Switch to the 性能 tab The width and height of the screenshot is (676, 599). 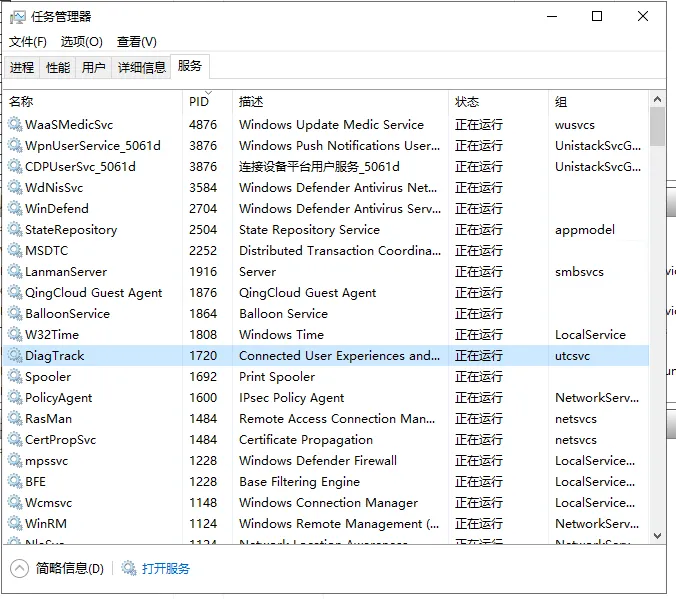(x=58, y=67)
